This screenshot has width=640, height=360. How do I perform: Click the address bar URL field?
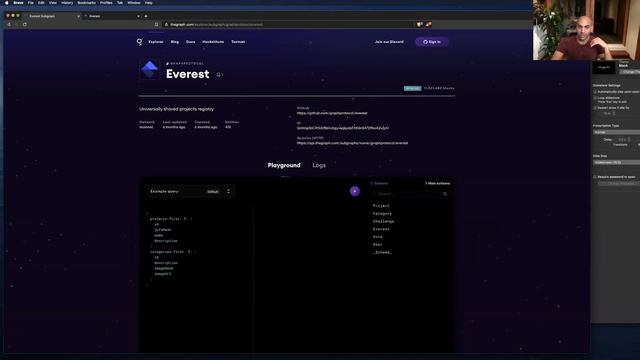[288, 24]
